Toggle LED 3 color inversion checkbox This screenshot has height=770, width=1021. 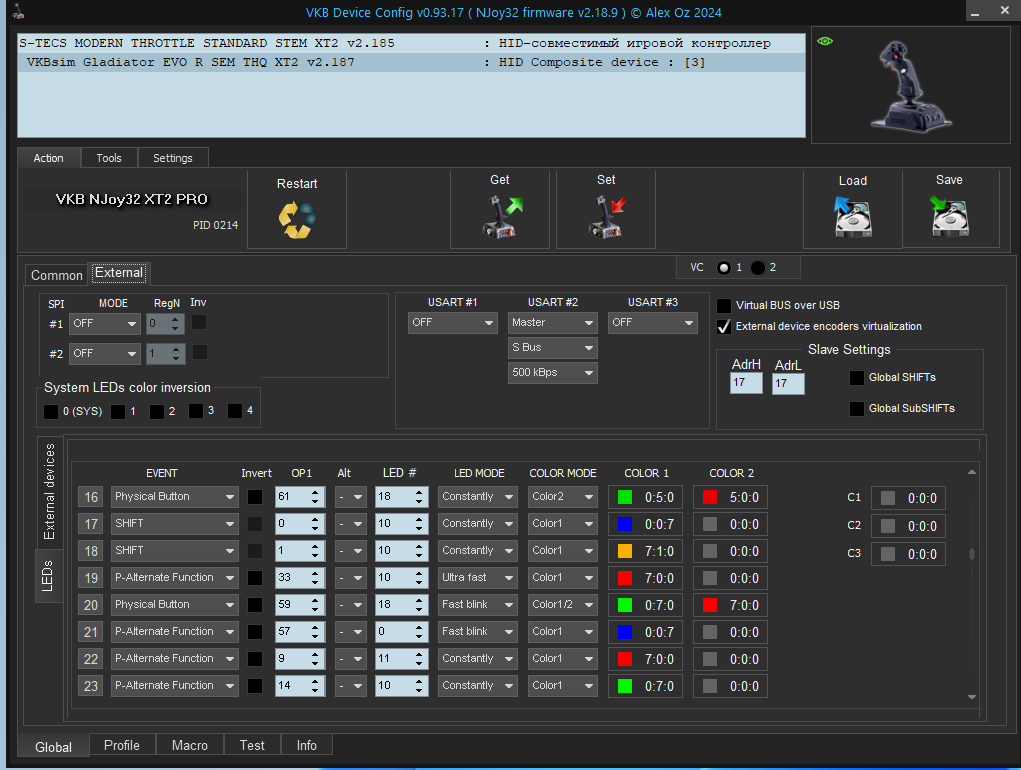coord(196,411)
